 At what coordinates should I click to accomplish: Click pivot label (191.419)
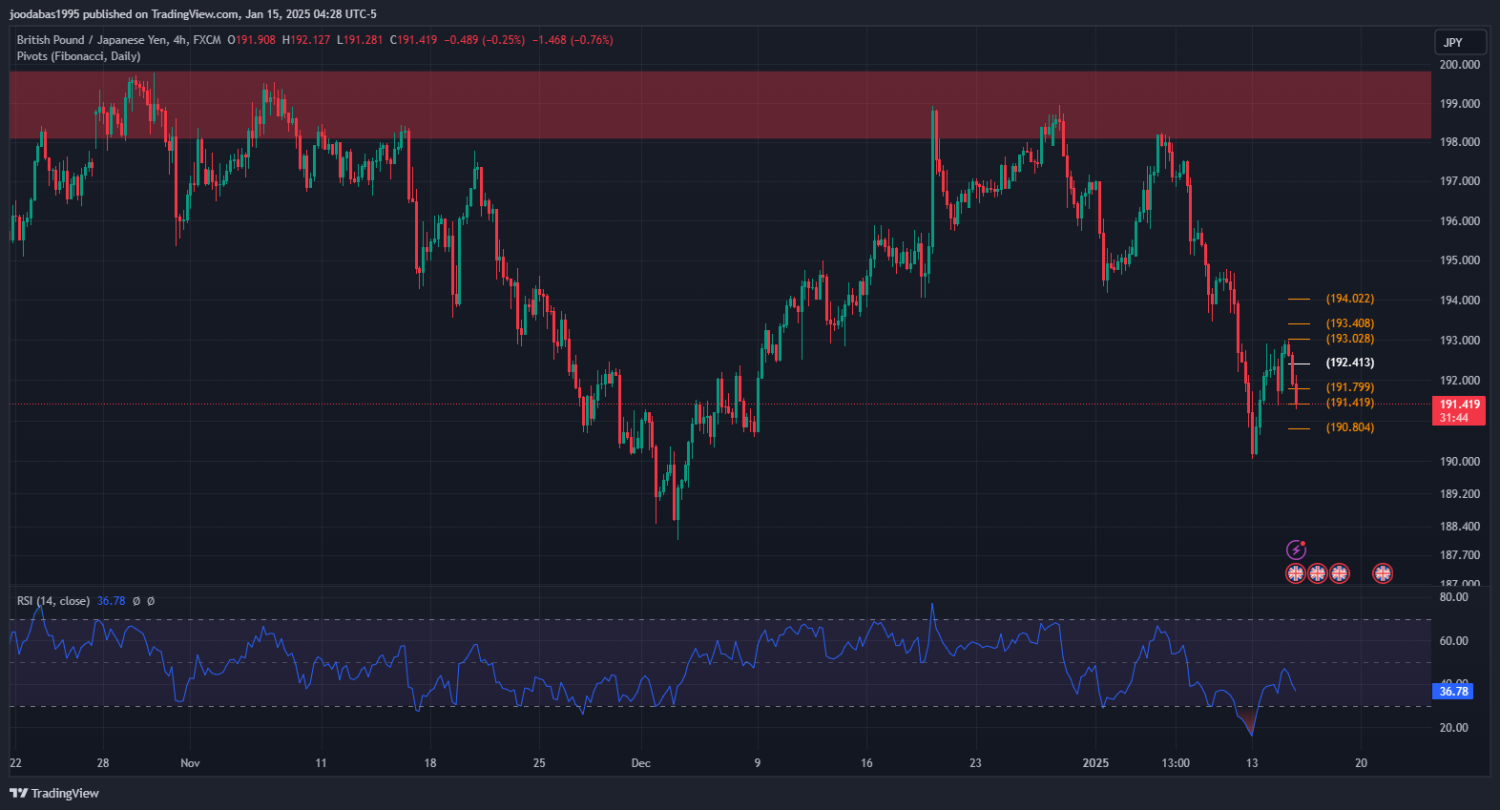[1350, 403]
